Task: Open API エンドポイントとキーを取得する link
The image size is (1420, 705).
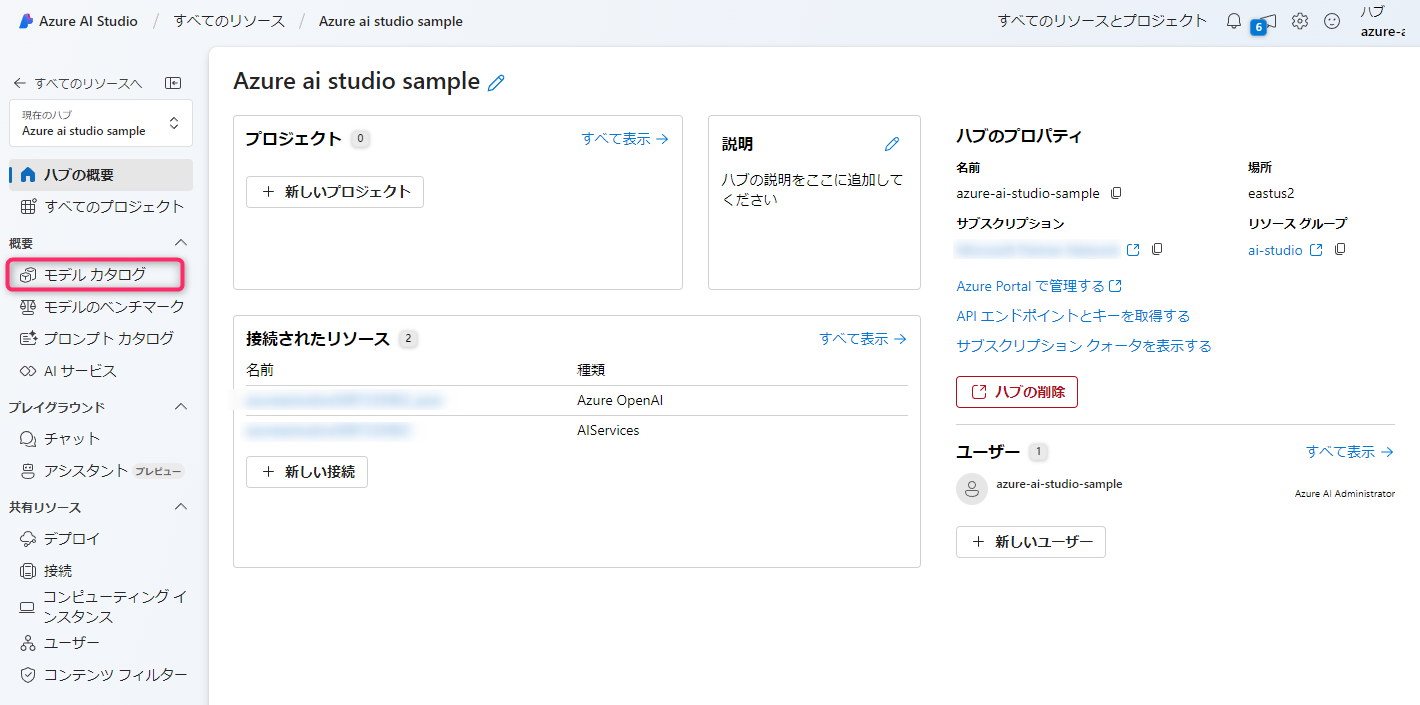Action: tap(1073, 316)
